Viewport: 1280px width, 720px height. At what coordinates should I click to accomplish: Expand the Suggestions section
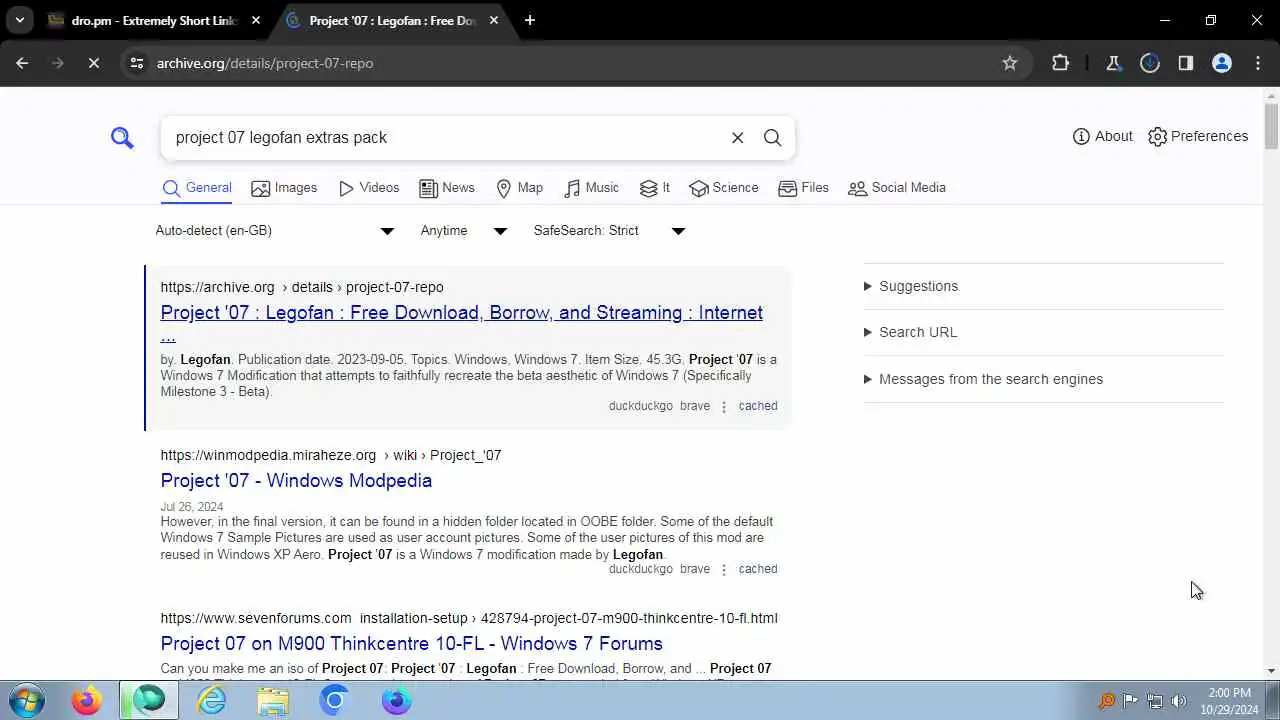910,286
